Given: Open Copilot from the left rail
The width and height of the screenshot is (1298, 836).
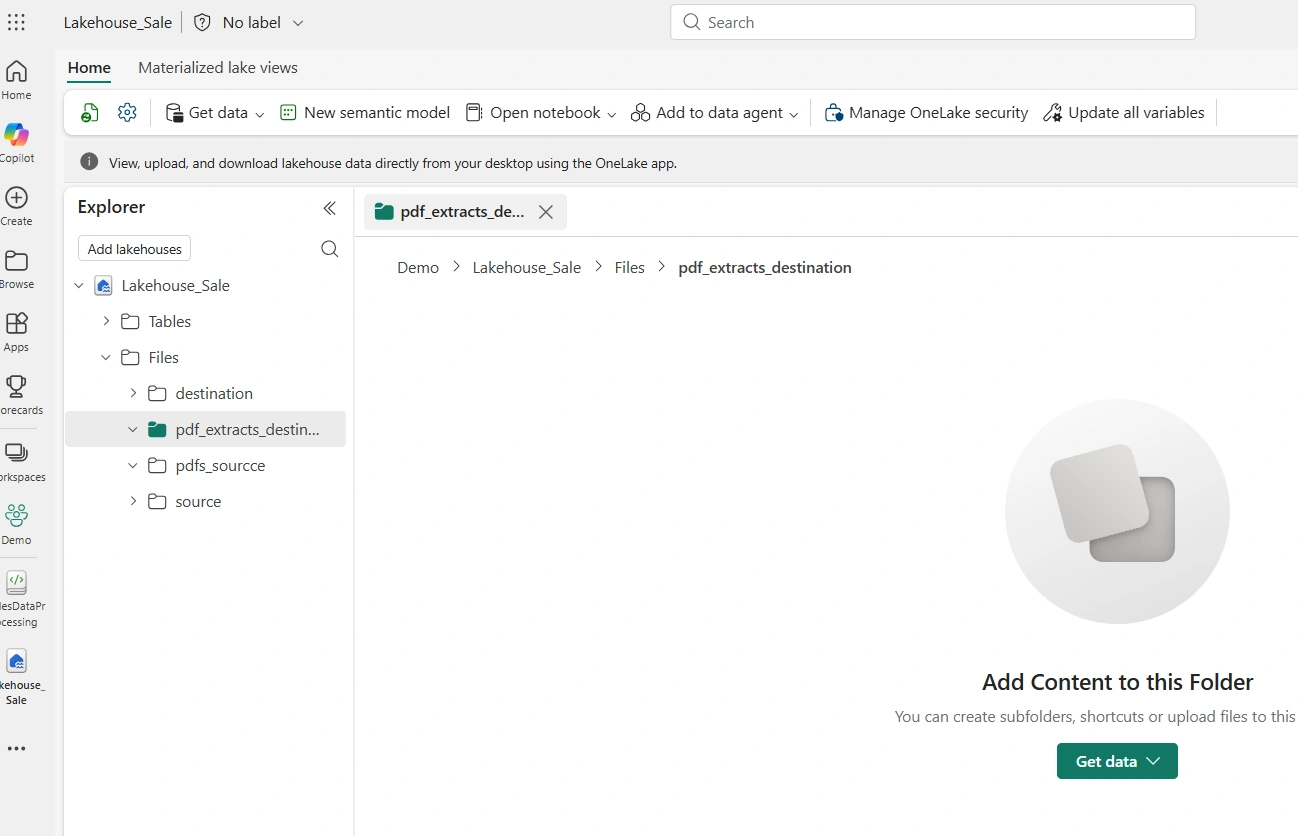Looking at the screenshot, I should 16,143.
